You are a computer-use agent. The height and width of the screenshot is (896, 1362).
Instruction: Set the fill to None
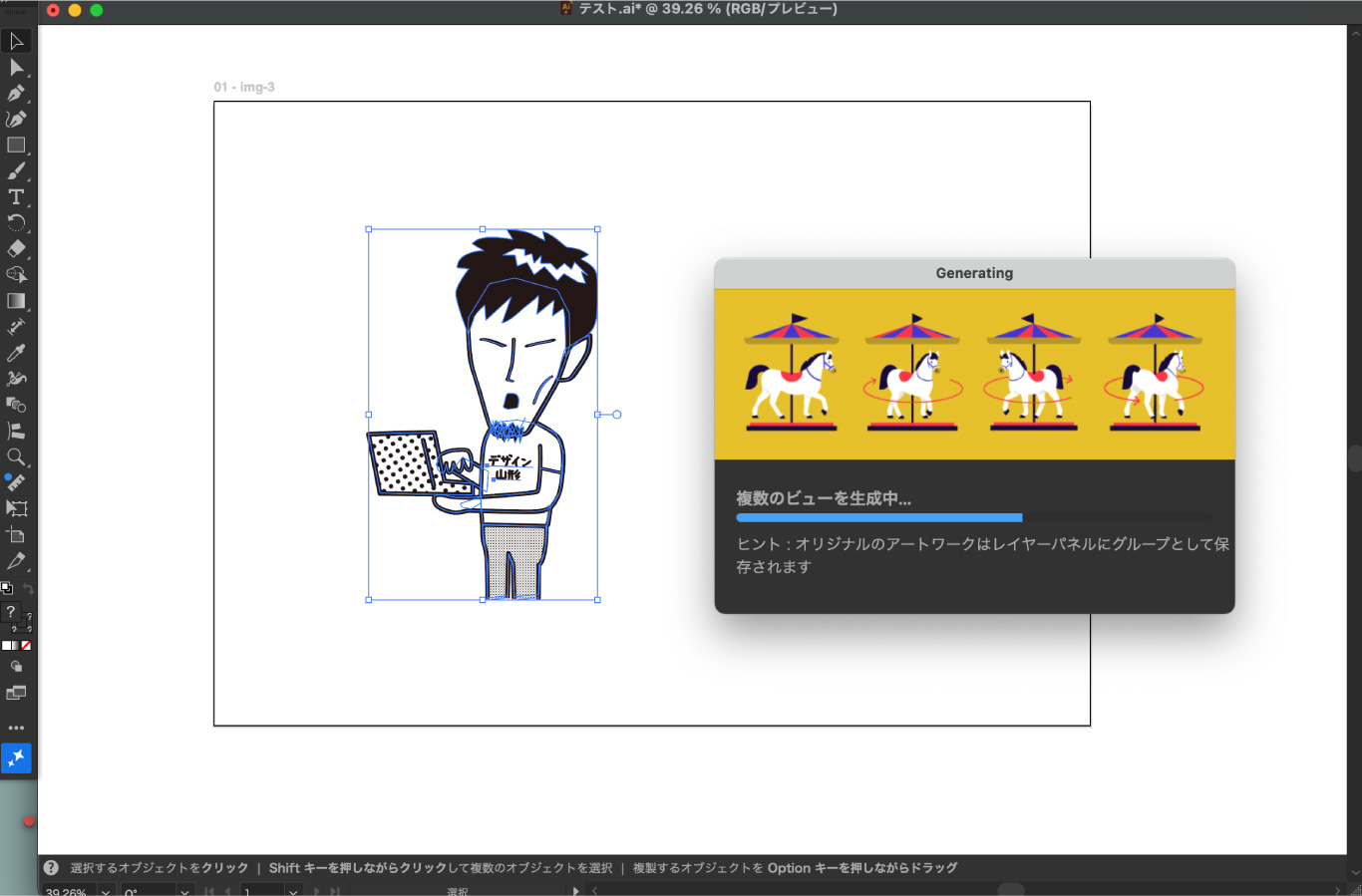[x=26, y=646]
